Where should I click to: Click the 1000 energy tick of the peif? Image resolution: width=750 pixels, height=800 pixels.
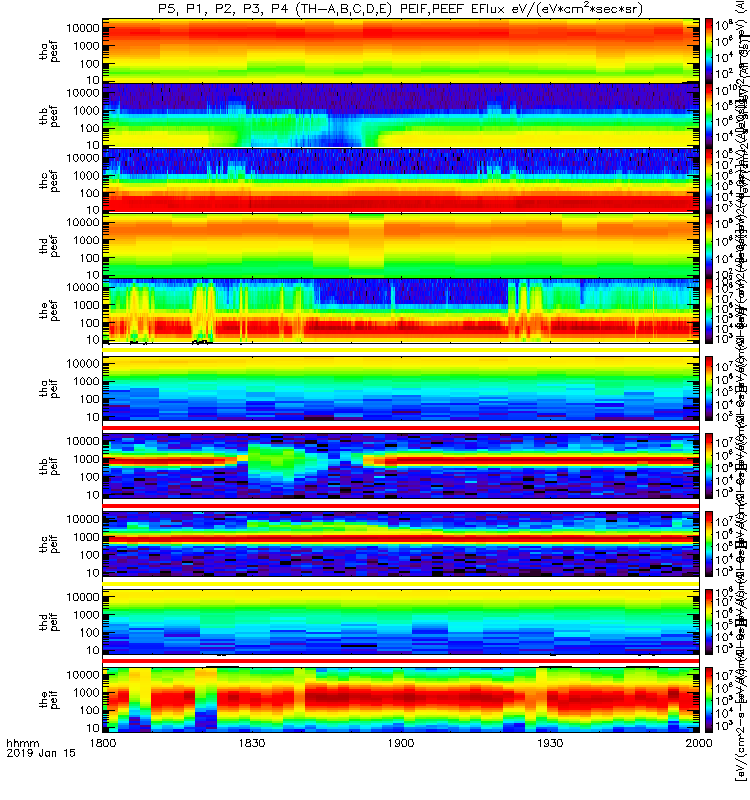click(x=87, y=693)
